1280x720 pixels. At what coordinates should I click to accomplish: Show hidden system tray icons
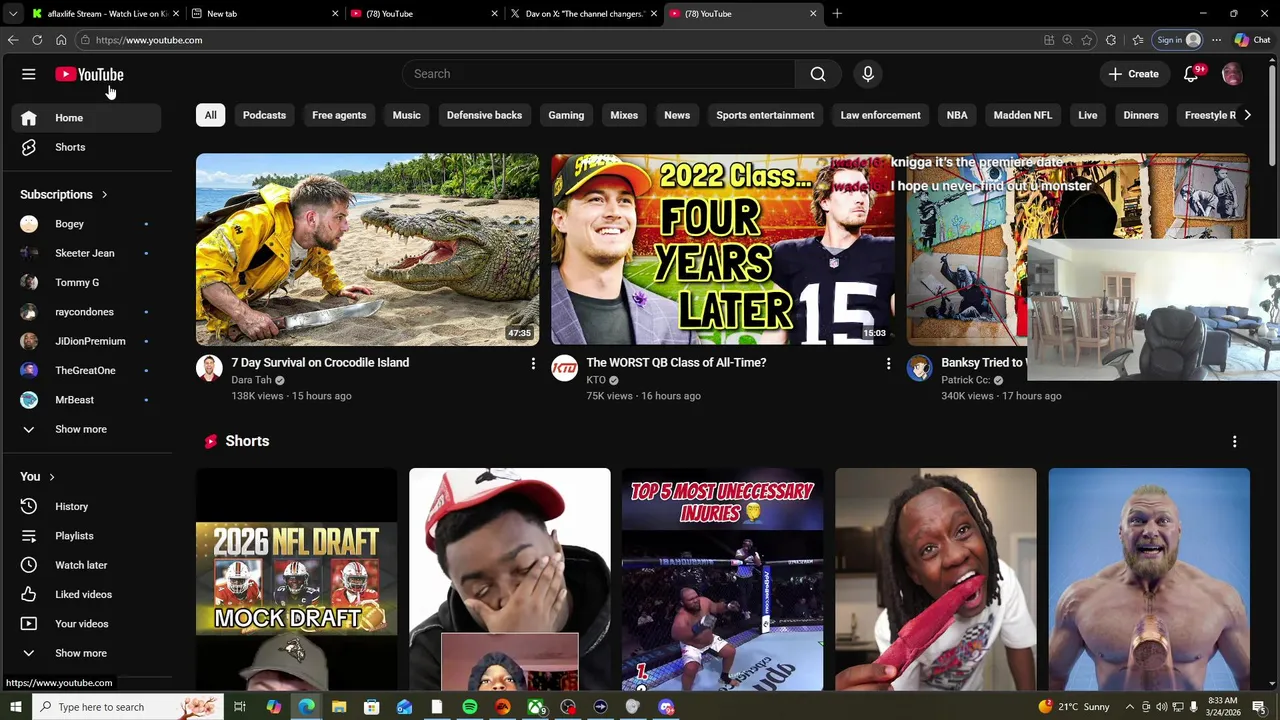[1130, 707]
